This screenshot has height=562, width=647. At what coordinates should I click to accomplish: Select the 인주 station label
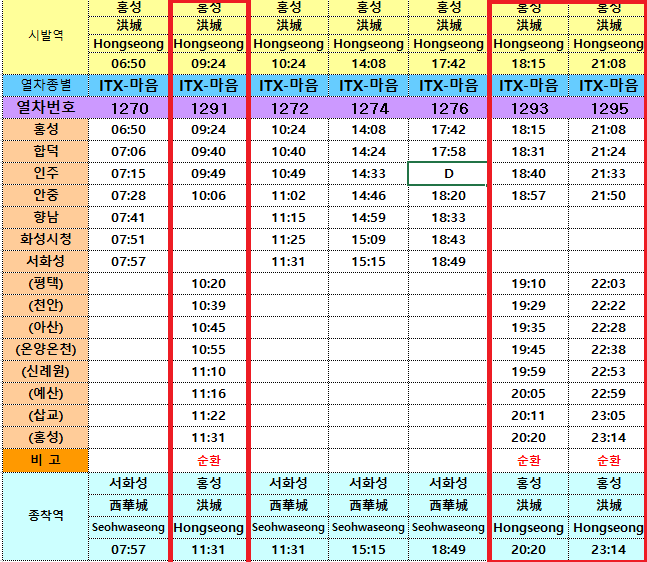(46, 173)
